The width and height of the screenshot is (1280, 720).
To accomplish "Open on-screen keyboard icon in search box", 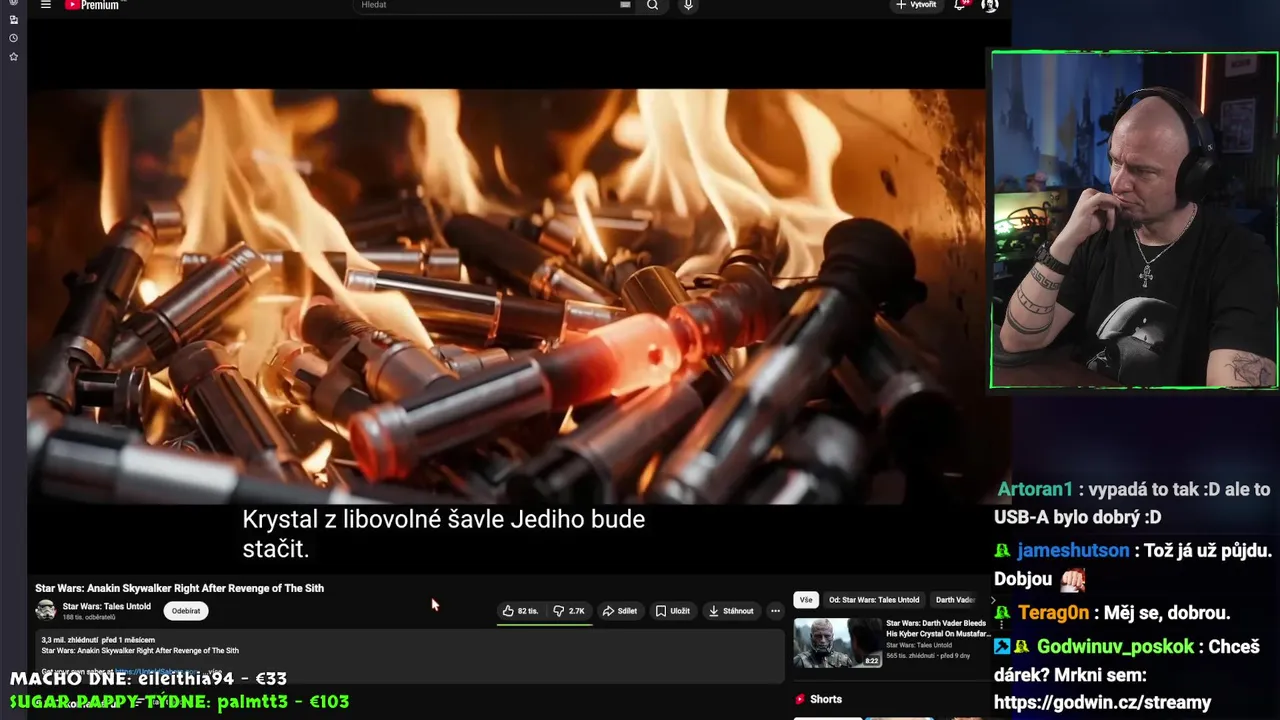I will coord(625,5).
